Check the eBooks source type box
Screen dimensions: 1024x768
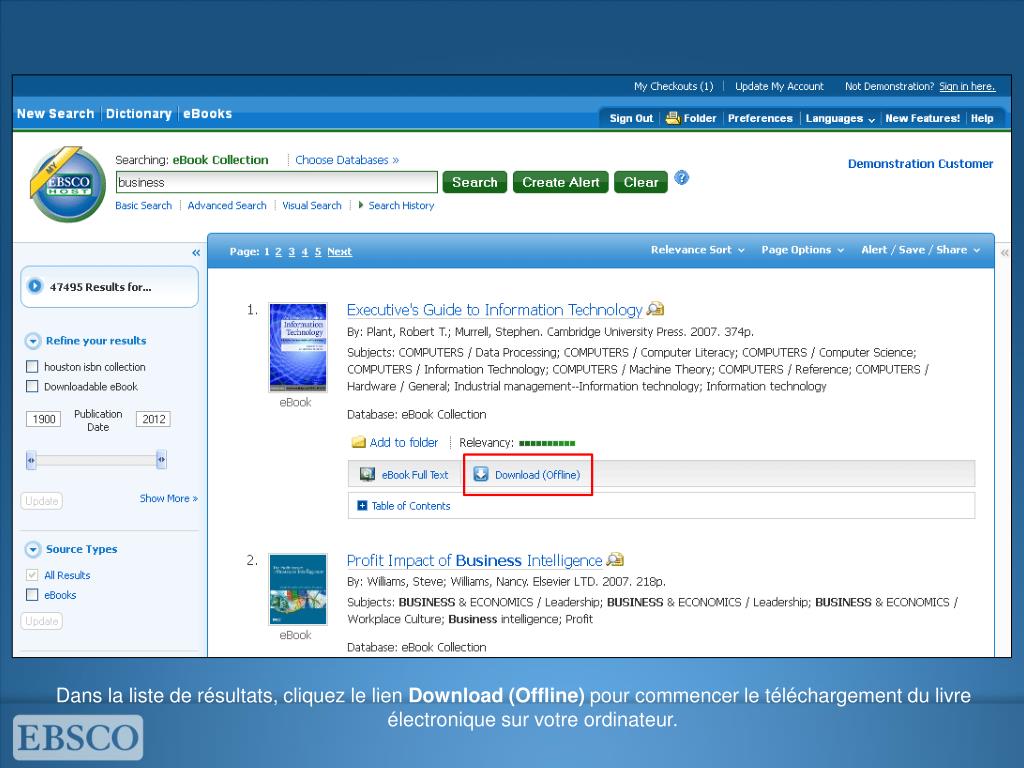point(32,594)
